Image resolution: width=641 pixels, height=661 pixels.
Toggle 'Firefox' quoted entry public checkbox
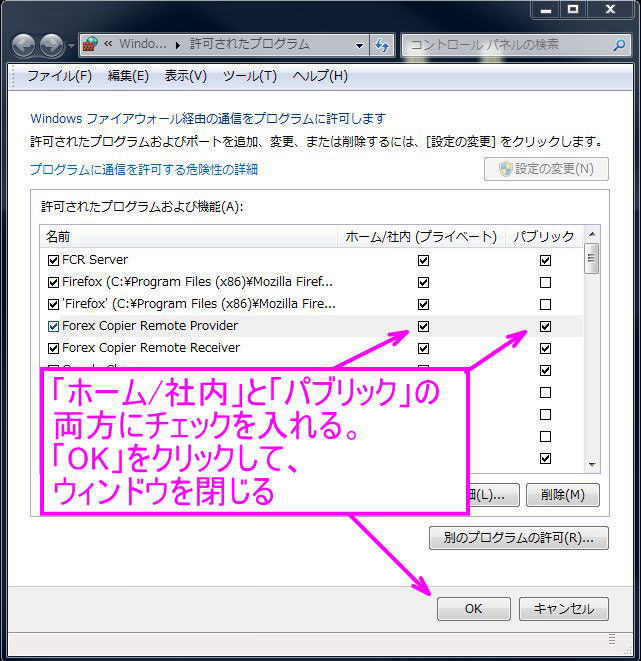(545, 304)
